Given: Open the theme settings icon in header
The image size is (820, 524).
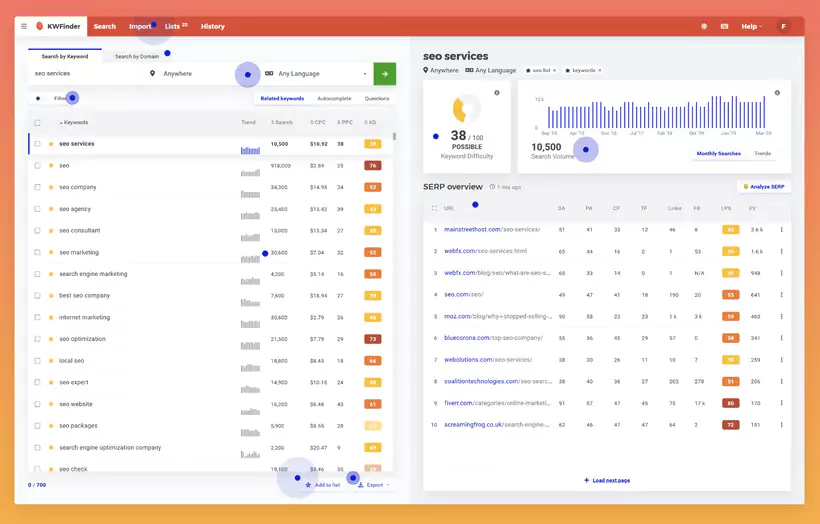Looking at the screenshot, I should (704, 26).
